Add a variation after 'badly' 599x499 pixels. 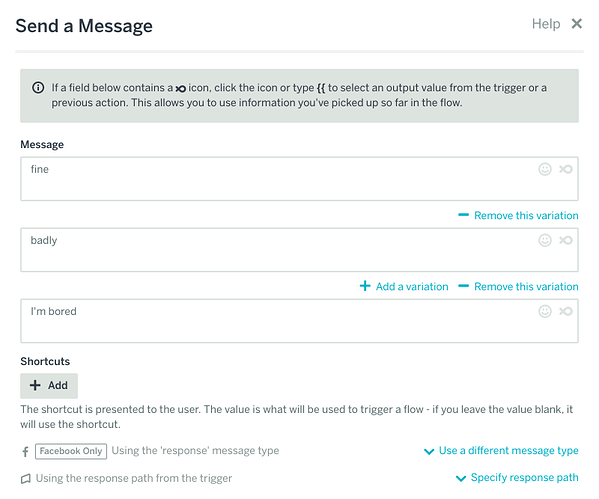[404, 287]
